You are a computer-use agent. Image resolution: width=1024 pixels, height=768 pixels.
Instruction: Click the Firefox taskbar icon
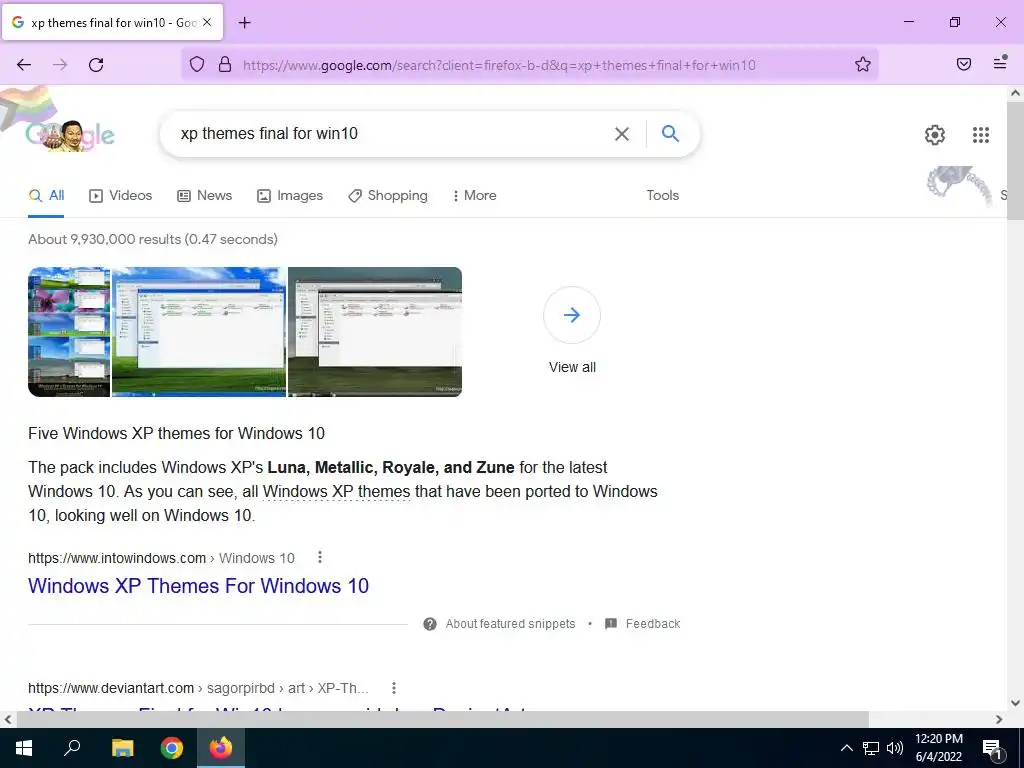coord(221,748)
